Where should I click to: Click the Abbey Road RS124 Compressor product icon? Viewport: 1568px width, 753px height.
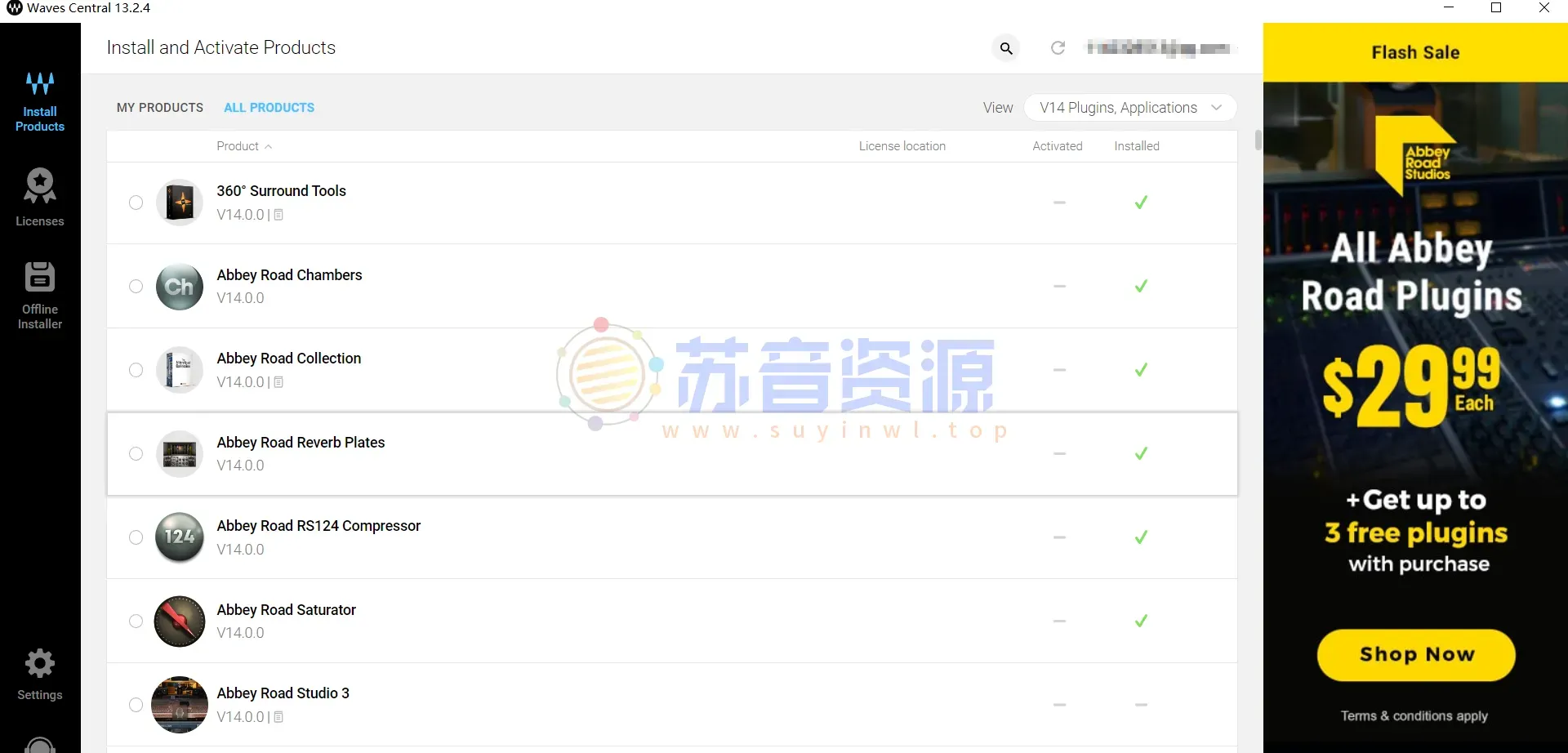tap(179, 537)
